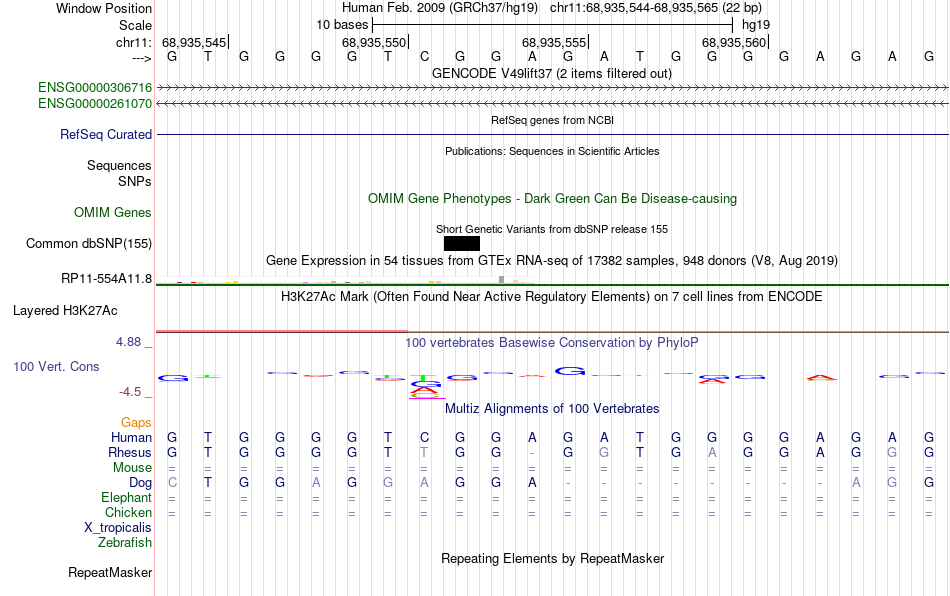
Task: Open the RefSeq Curated track label
Action: [106, 134]
